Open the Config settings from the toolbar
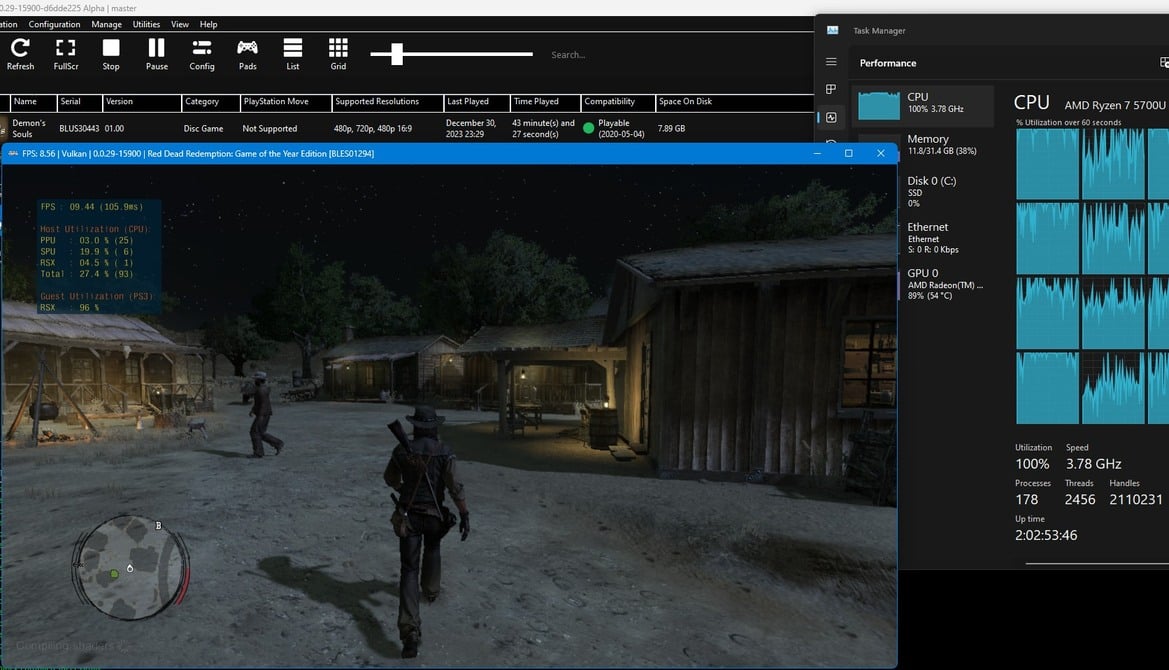The height and width of the screenshot is (670, 1169). [x=201, y=54]
